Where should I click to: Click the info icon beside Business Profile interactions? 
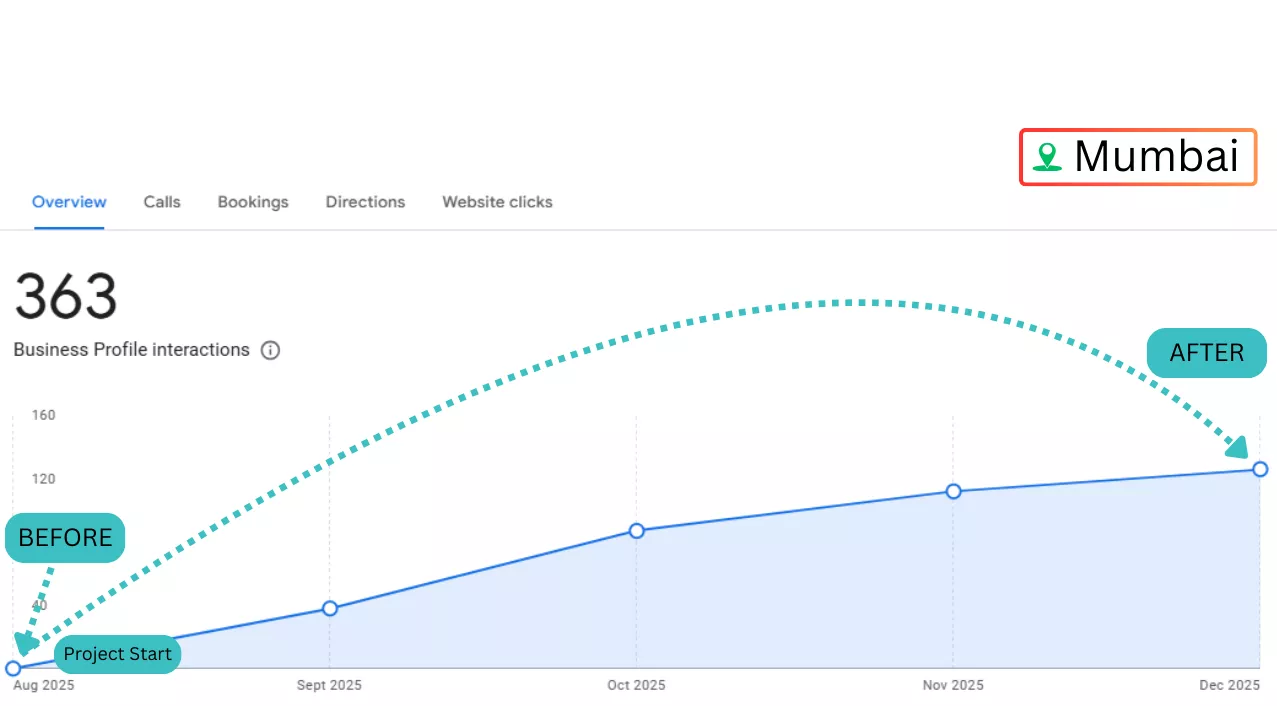pyautogui.click(x=270, y=351)
